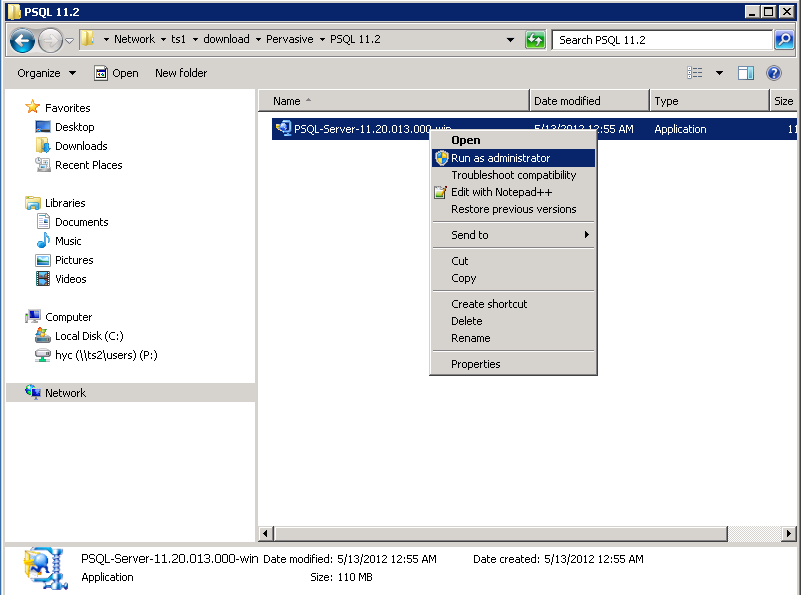801x595 pixels.
Task: Click the Downloads folder icon in Favorites
Action: [x=43, y=146]
